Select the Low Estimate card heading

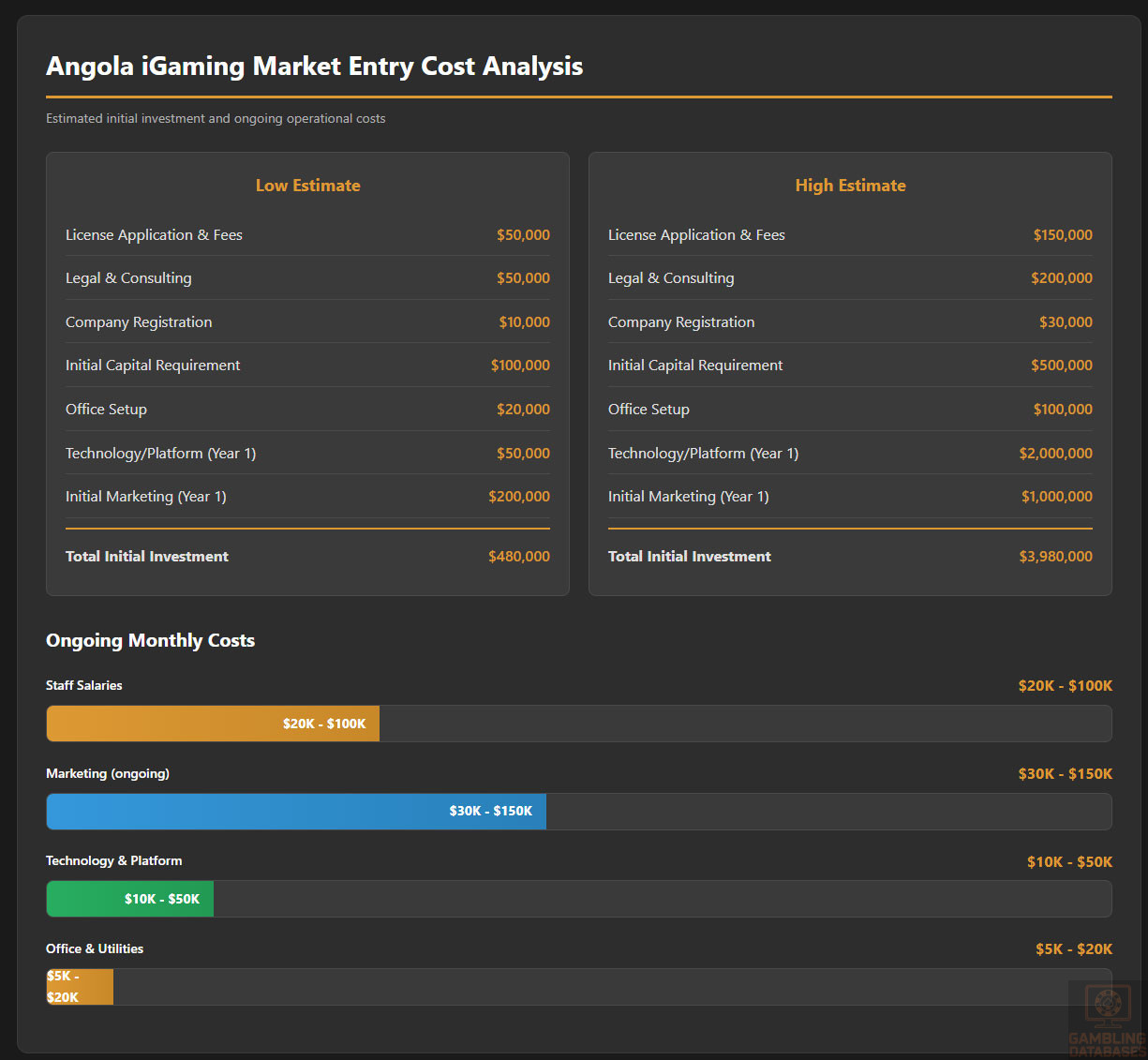307,186
